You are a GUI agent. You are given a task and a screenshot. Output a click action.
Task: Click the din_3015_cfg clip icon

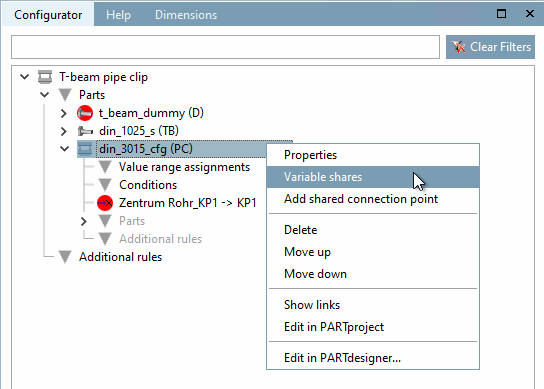click(x=85, y=149)
